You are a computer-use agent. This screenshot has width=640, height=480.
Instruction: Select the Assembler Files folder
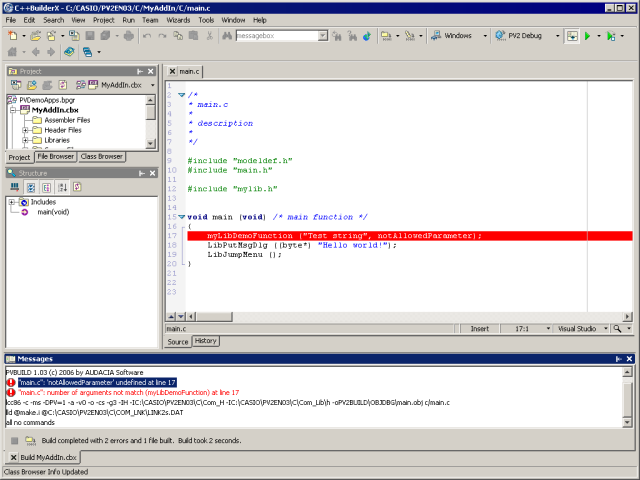click(x=67, y=120)
